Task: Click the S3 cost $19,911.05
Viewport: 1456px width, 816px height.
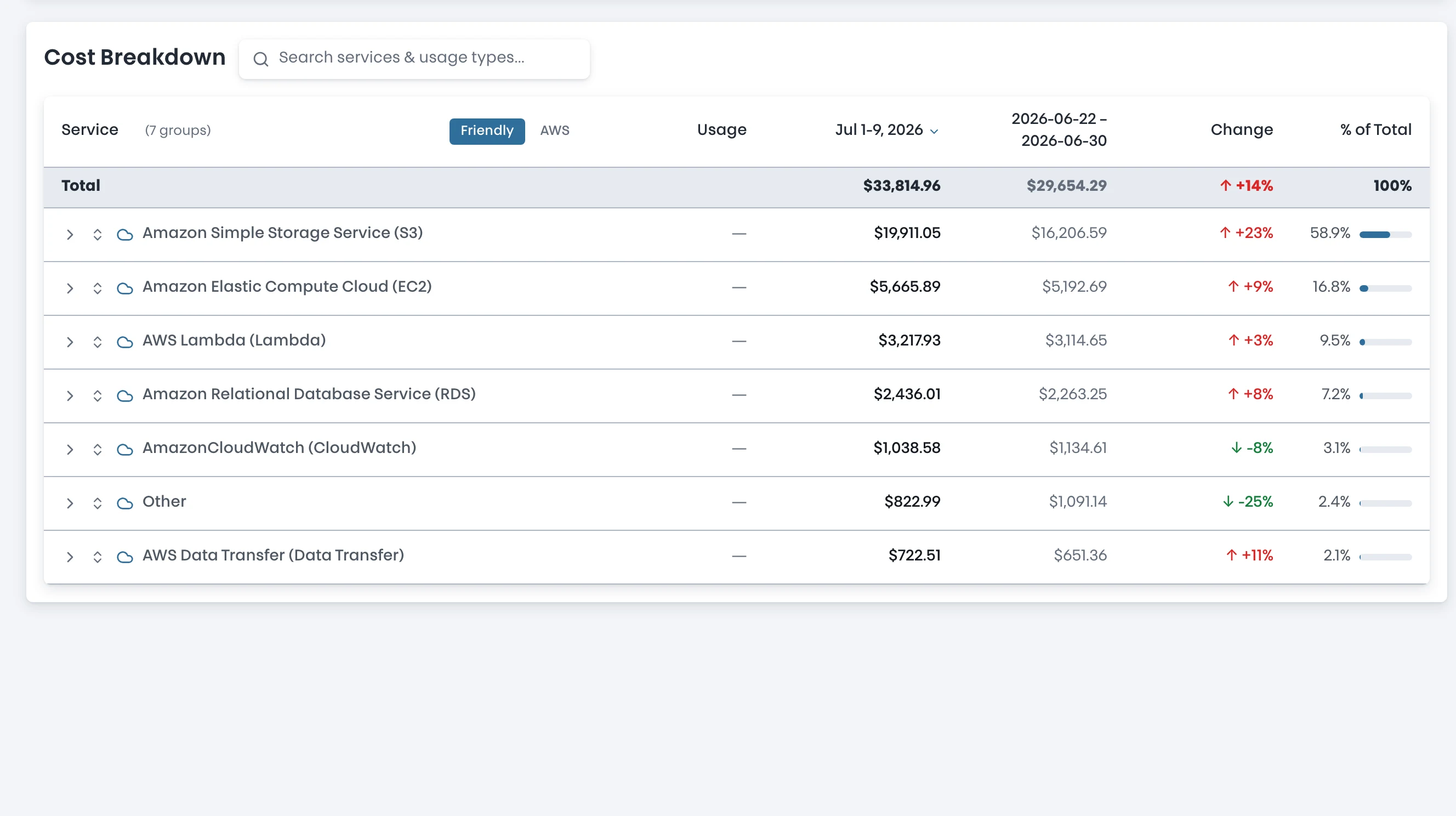Action: tap(907, 233)
